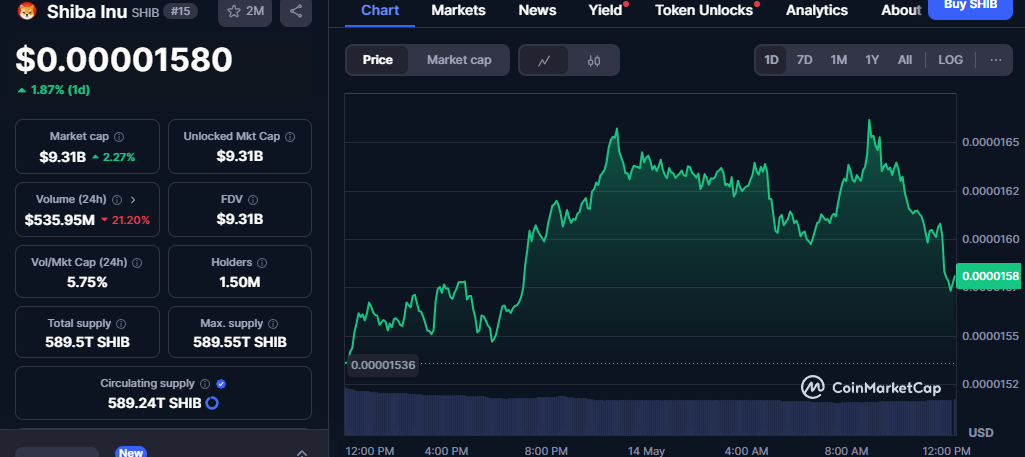1025x457 pixels.
Task: Select the Price toggle
Action: [378, 60]
